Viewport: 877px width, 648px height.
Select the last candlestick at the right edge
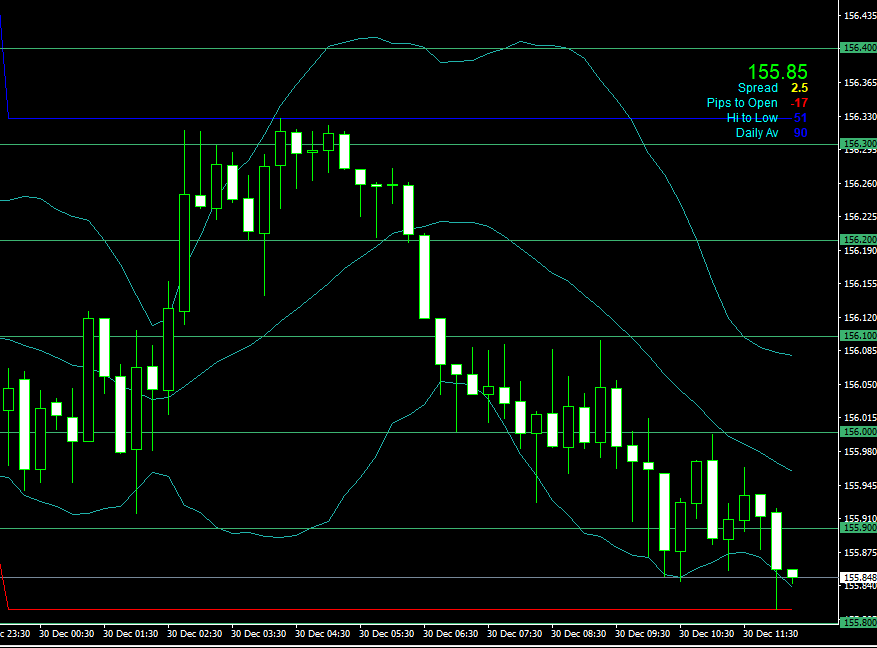pyautogui.click(x=792, y=574)
